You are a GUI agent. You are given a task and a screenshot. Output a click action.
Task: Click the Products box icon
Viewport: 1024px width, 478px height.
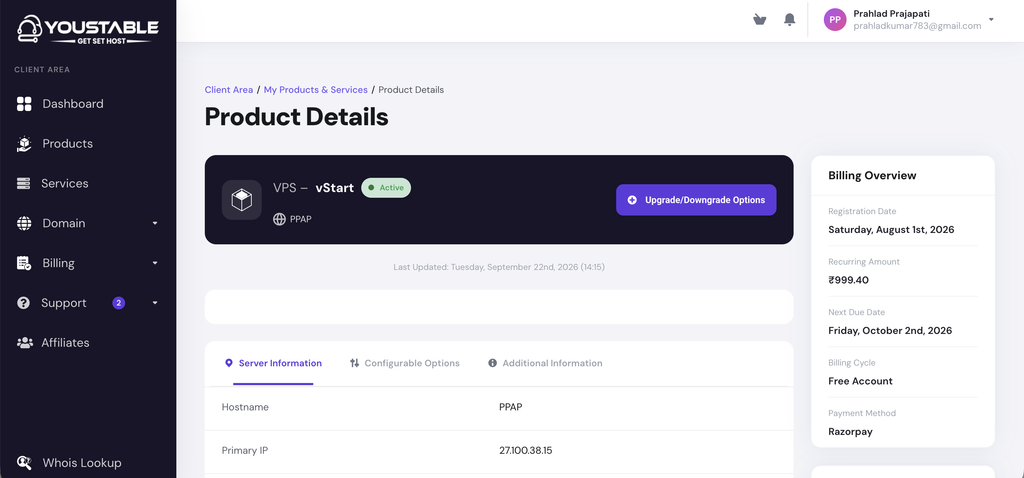point(24,144)
